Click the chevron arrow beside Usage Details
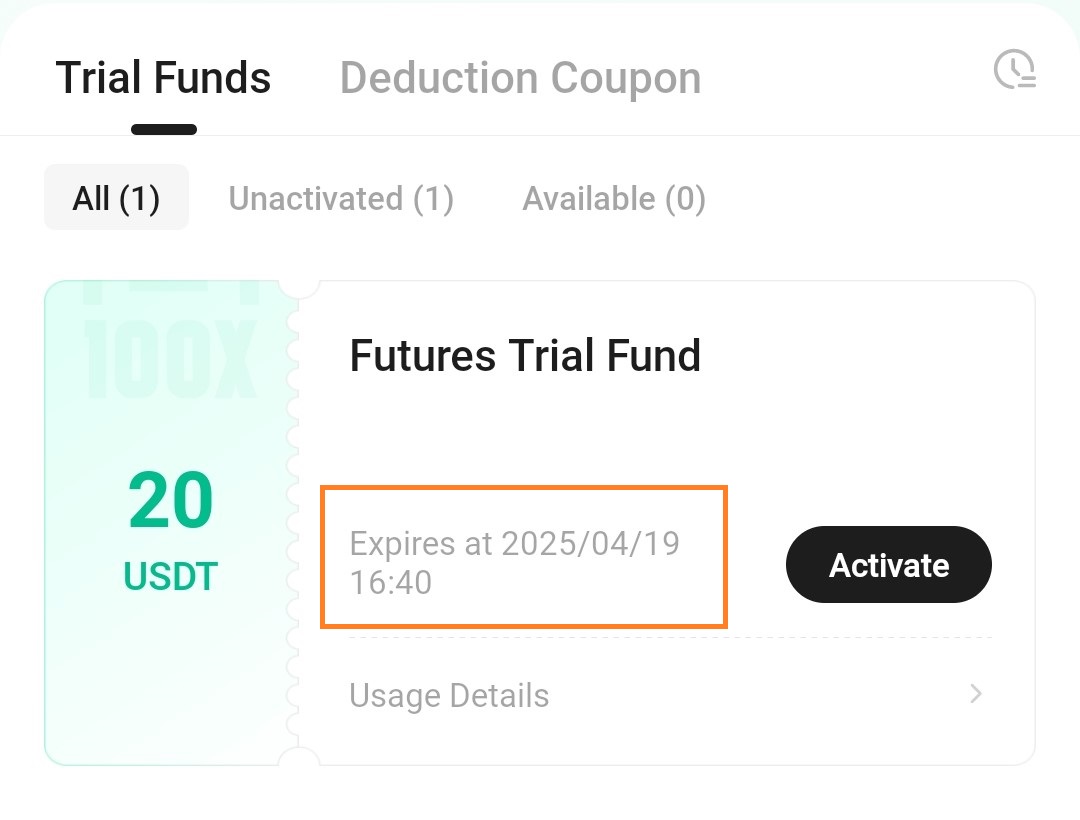Viewport: 1080px width, 820px height. pyautogui.click(x=975, y=694)
